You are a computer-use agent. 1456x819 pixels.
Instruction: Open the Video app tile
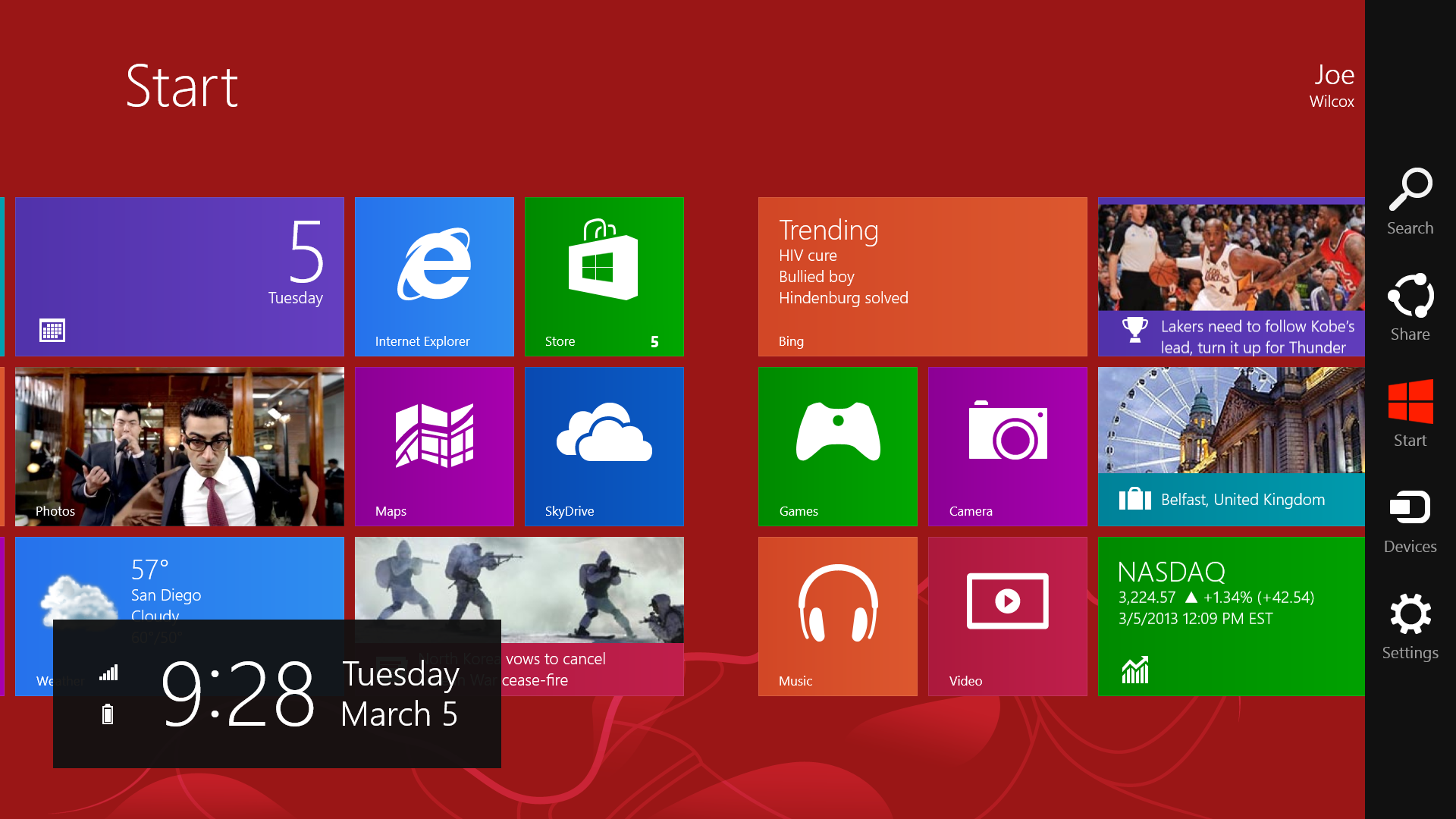[x=1007, y=616]
